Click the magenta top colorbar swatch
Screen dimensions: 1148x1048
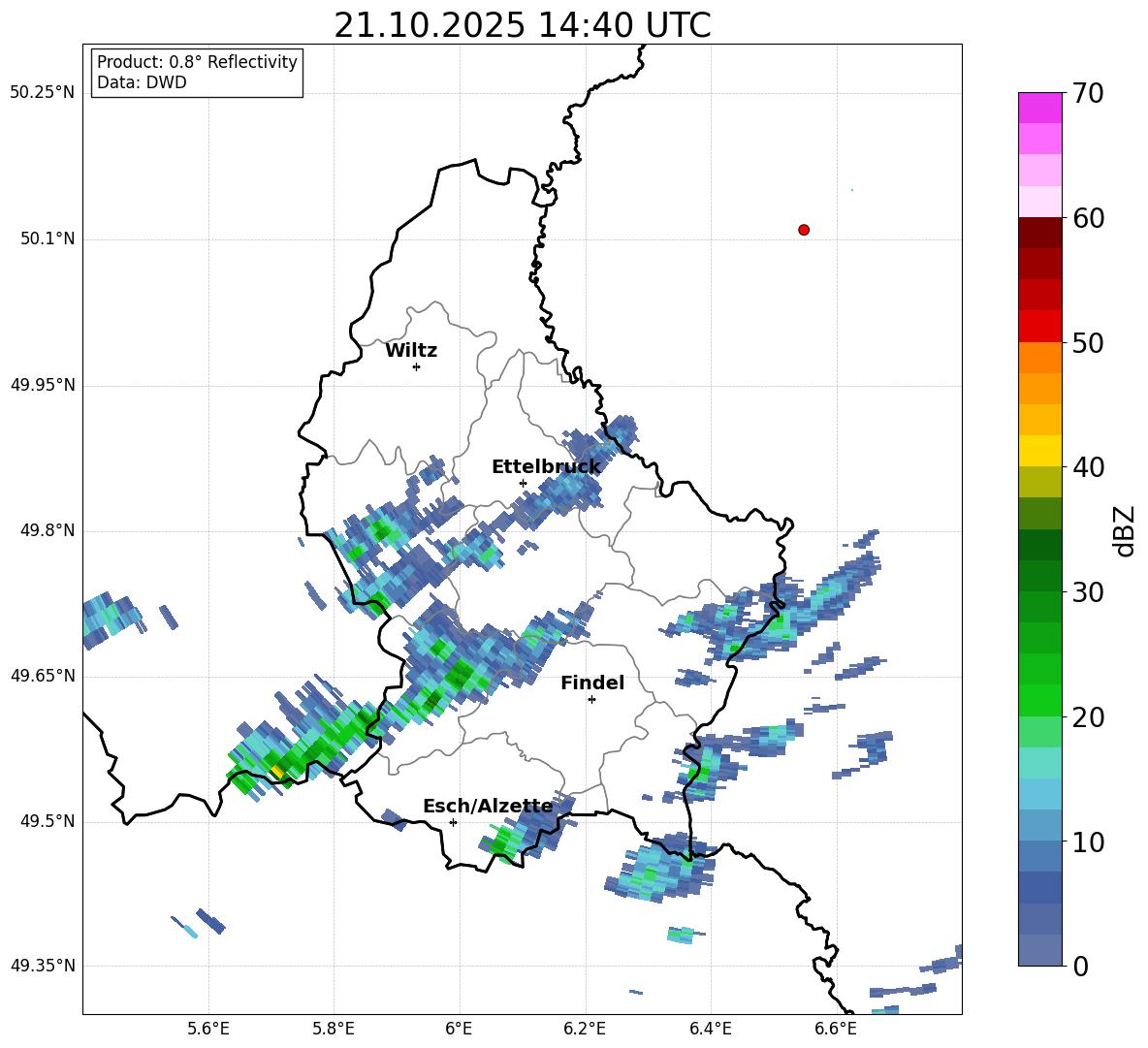click(1039, 108)
